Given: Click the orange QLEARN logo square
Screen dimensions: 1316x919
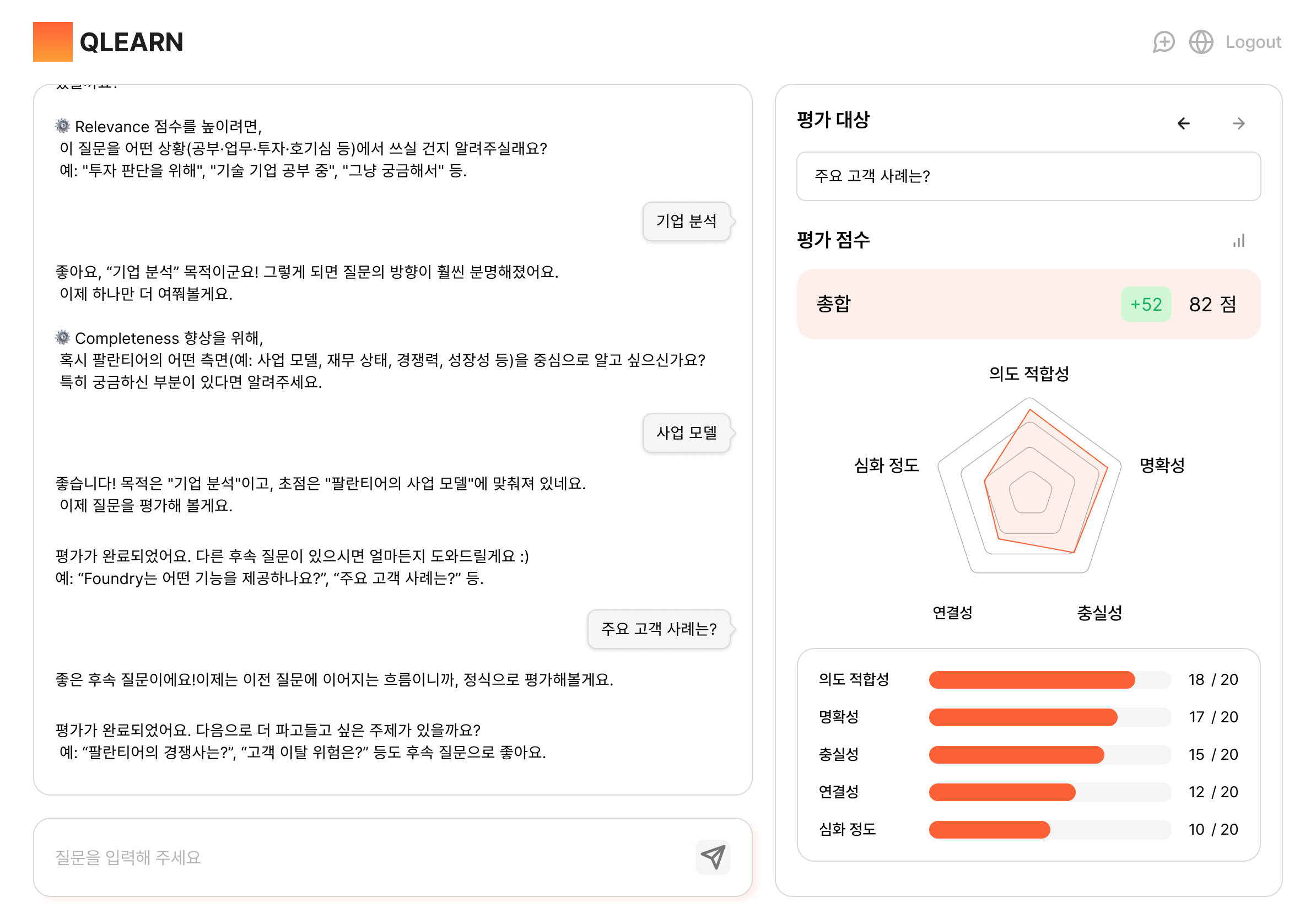Looking at the screenshot, I should tap(53, 42).
